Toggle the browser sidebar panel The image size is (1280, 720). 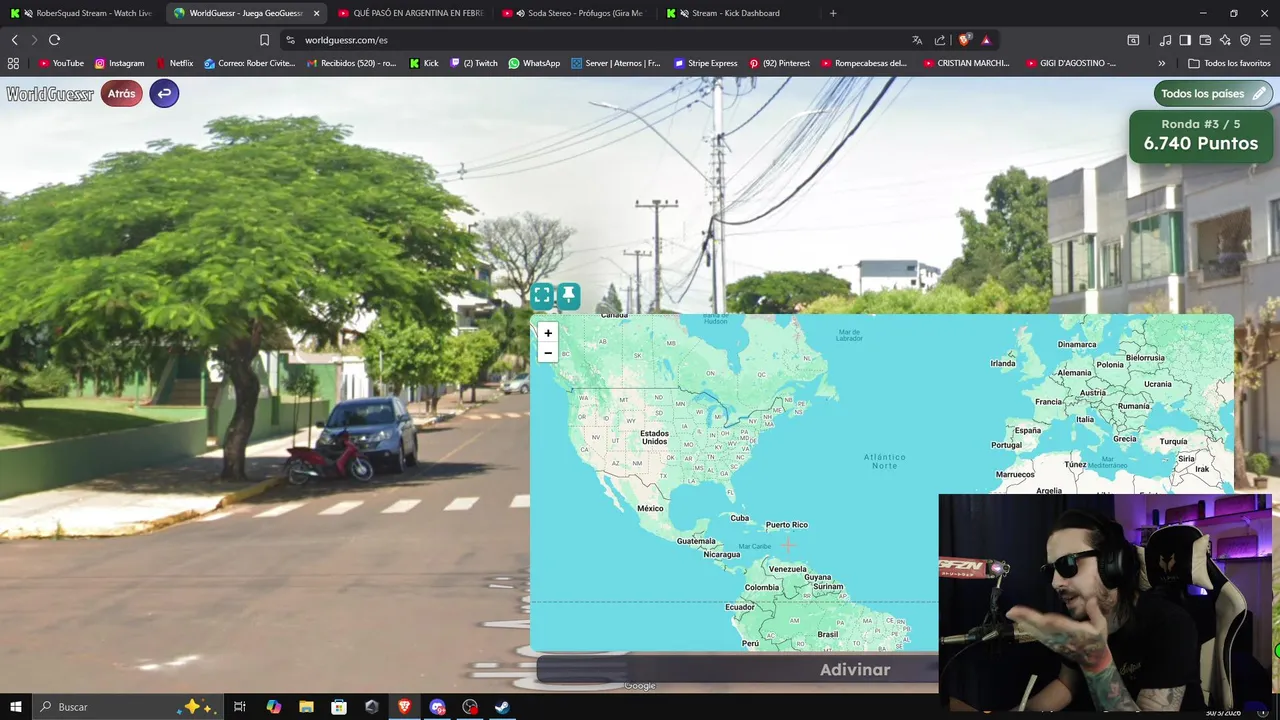click(1185, 40)
